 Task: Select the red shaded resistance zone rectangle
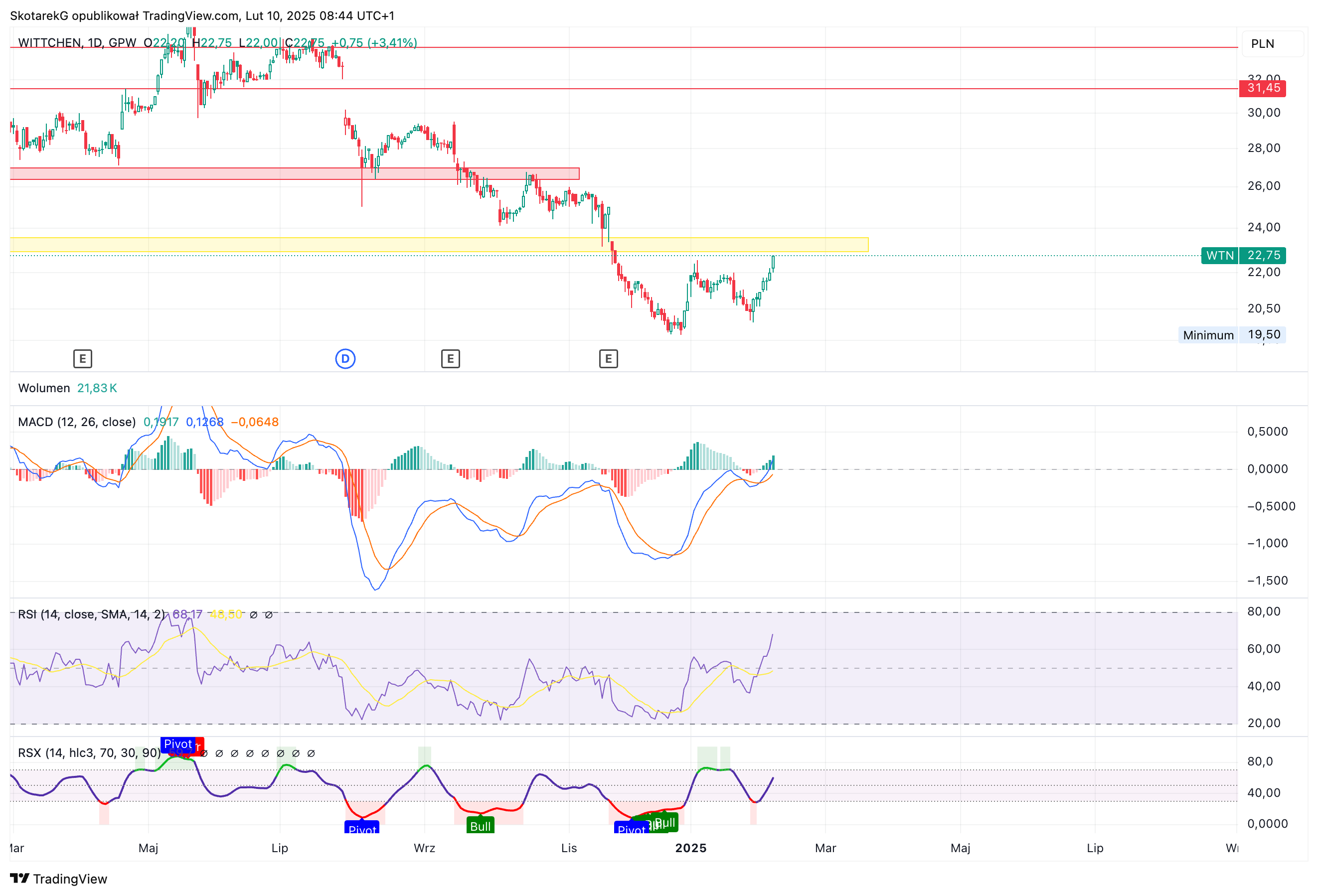pos(295,173)
